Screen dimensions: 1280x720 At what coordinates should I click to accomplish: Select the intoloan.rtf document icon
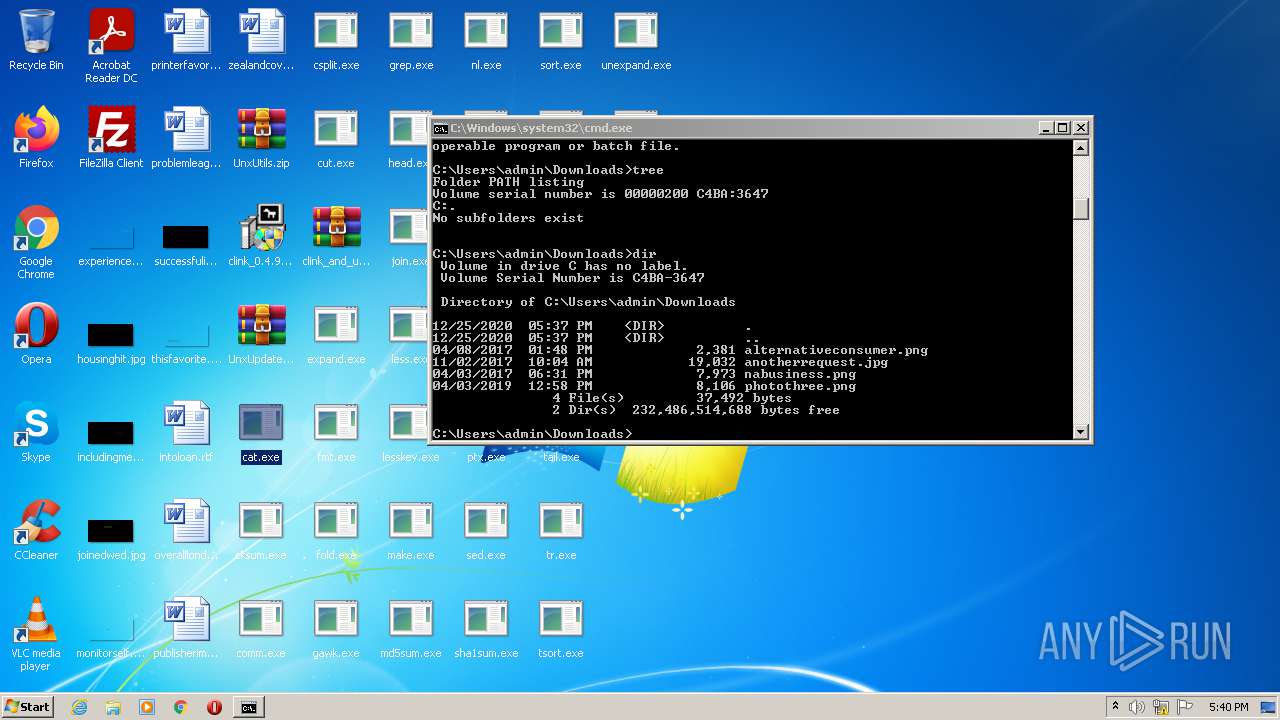coord(186,432)
